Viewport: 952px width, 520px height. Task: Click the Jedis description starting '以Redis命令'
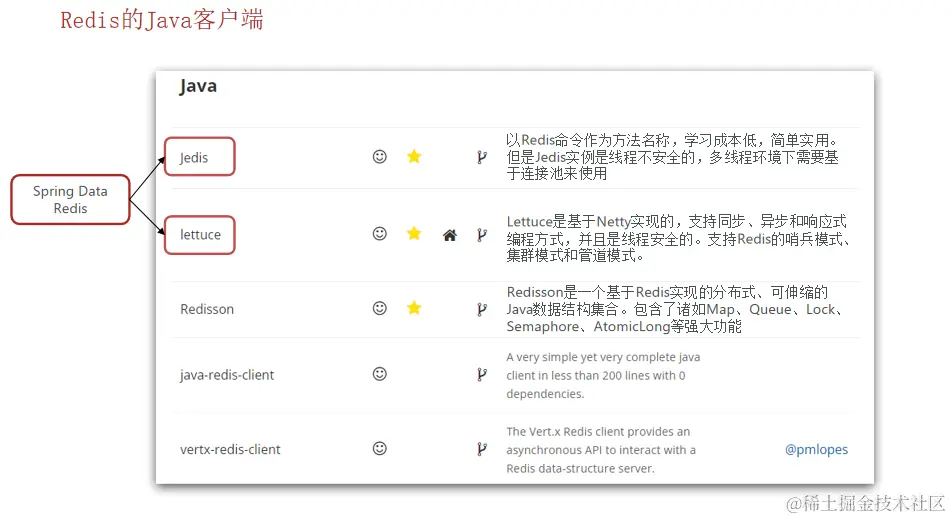[x=673, y=157]
